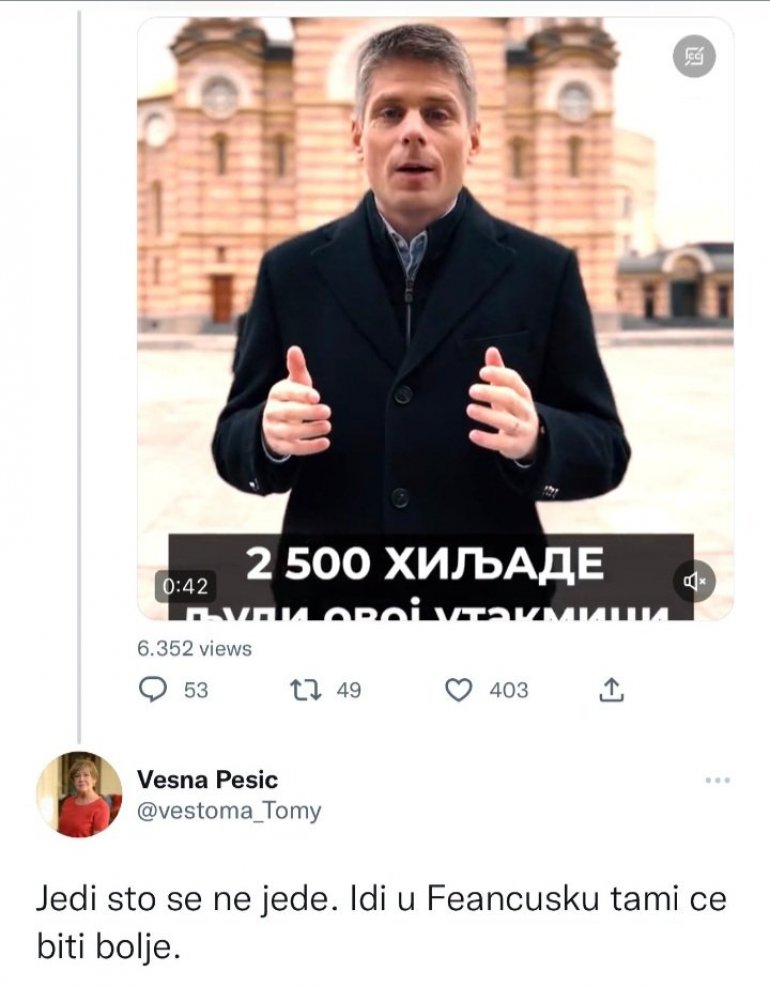
Task: Open the @vestoma_Tomy handle link
Action: coord(229,811)
